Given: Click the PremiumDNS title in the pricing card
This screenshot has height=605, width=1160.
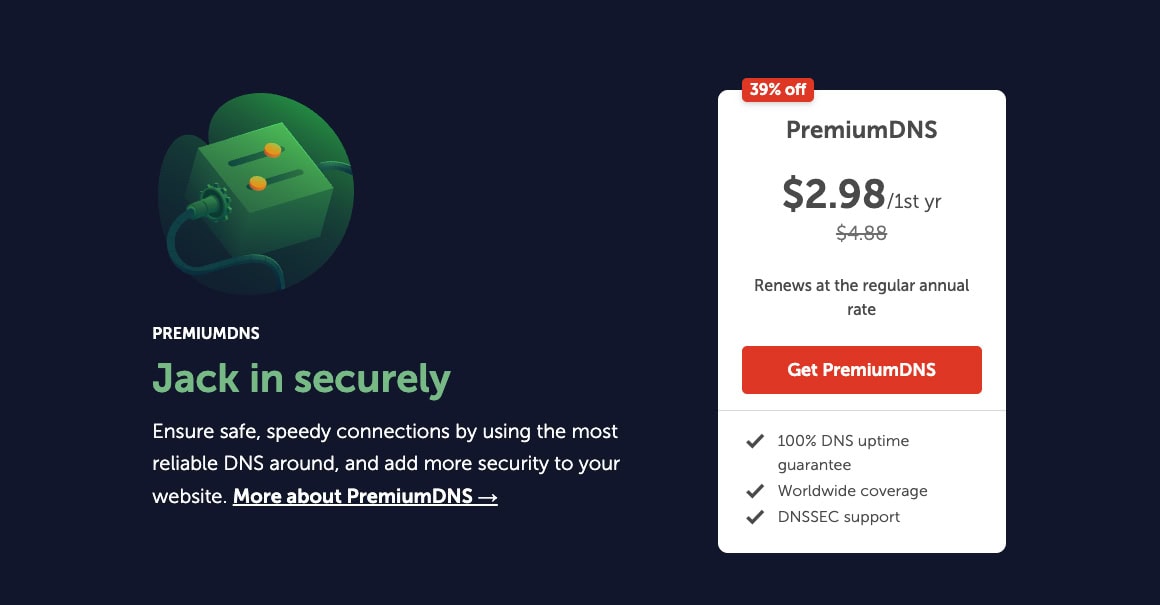Looking at the screenshot, I should point(861,130).
